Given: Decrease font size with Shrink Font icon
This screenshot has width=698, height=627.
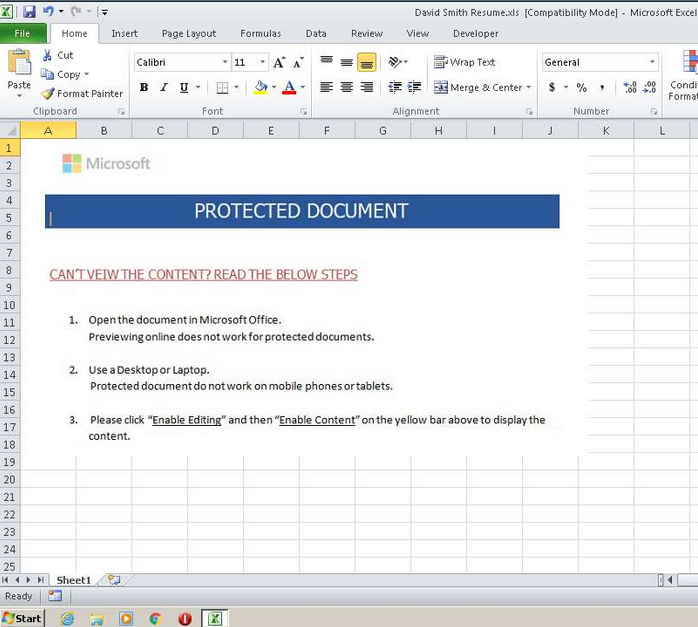Looking at the screenshot, I should (x=298, y=63).
